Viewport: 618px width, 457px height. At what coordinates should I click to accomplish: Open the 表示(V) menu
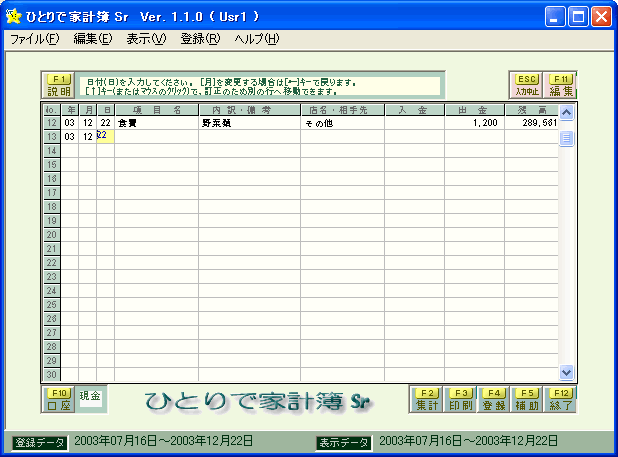click(146, 39)
